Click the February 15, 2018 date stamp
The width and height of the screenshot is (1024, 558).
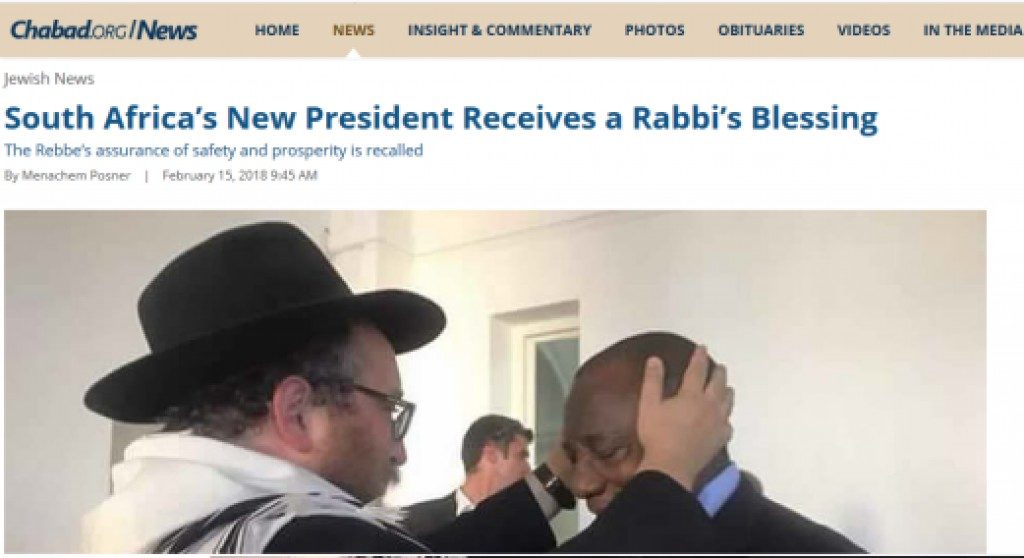pyautogui.click(x=240, y=175)
